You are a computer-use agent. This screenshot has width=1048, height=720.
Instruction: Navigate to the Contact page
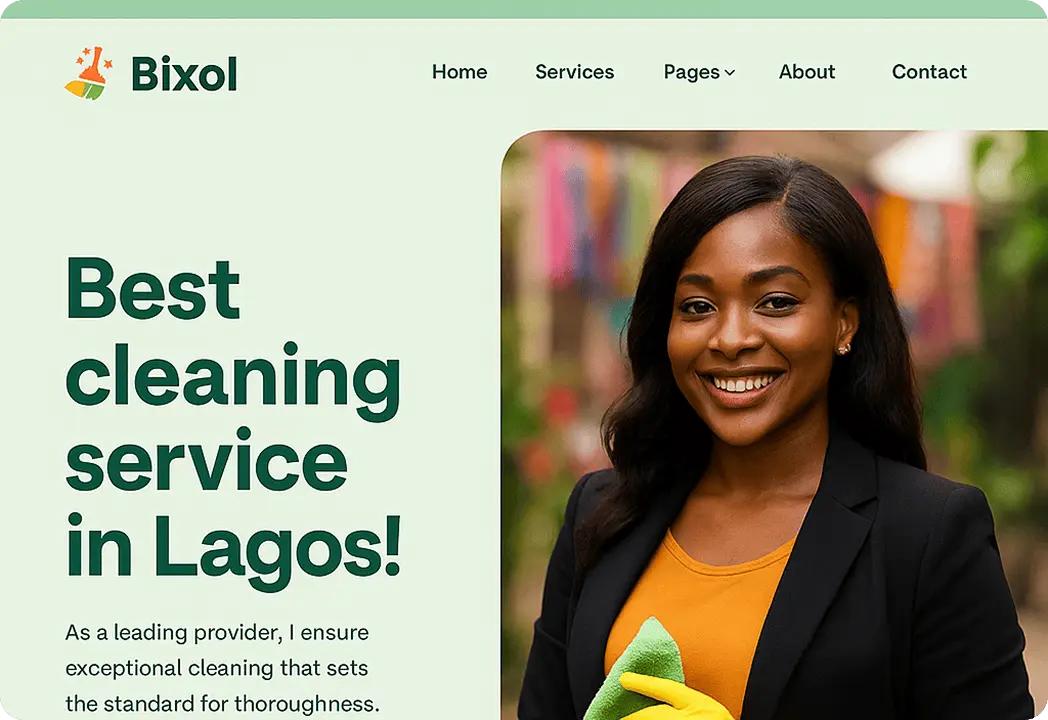click(x=929, y=72)
